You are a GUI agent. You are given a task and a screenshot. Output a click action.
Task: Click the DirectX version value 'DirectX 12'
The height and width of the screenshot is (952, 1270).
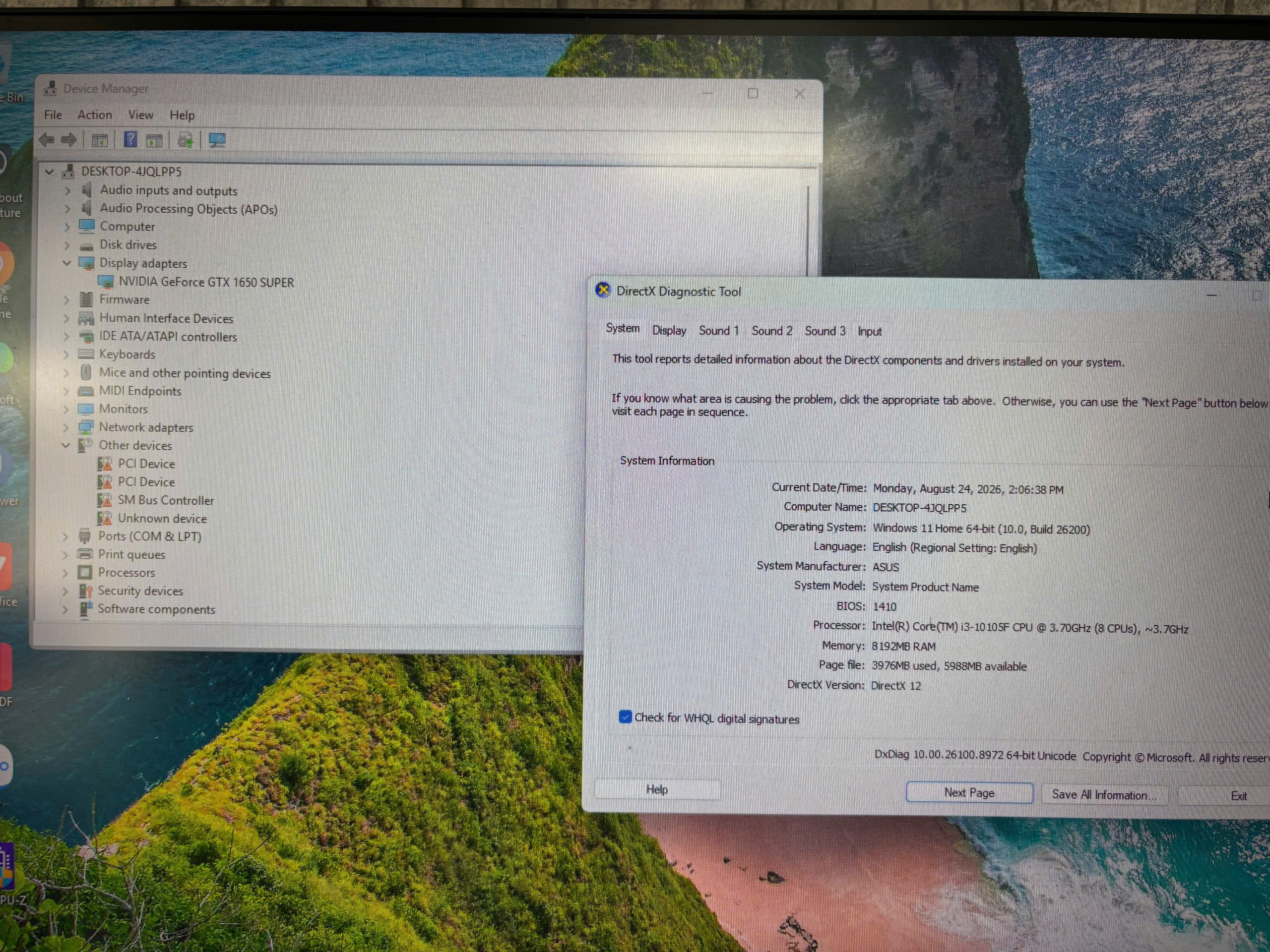tap(895, 685)
